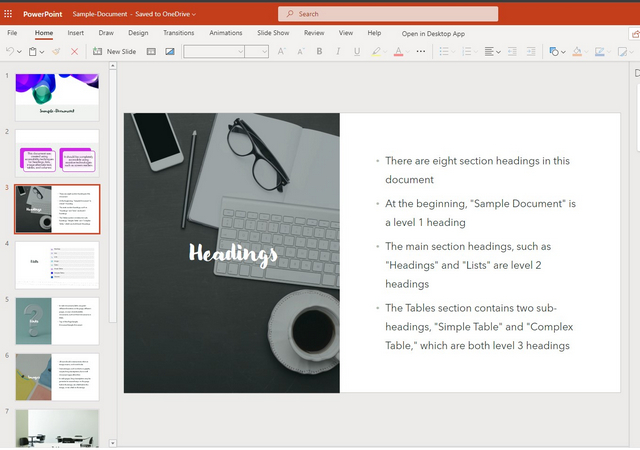Click the Shape Outline icon
The image size is (640, 450).
[x=600, y=51]
